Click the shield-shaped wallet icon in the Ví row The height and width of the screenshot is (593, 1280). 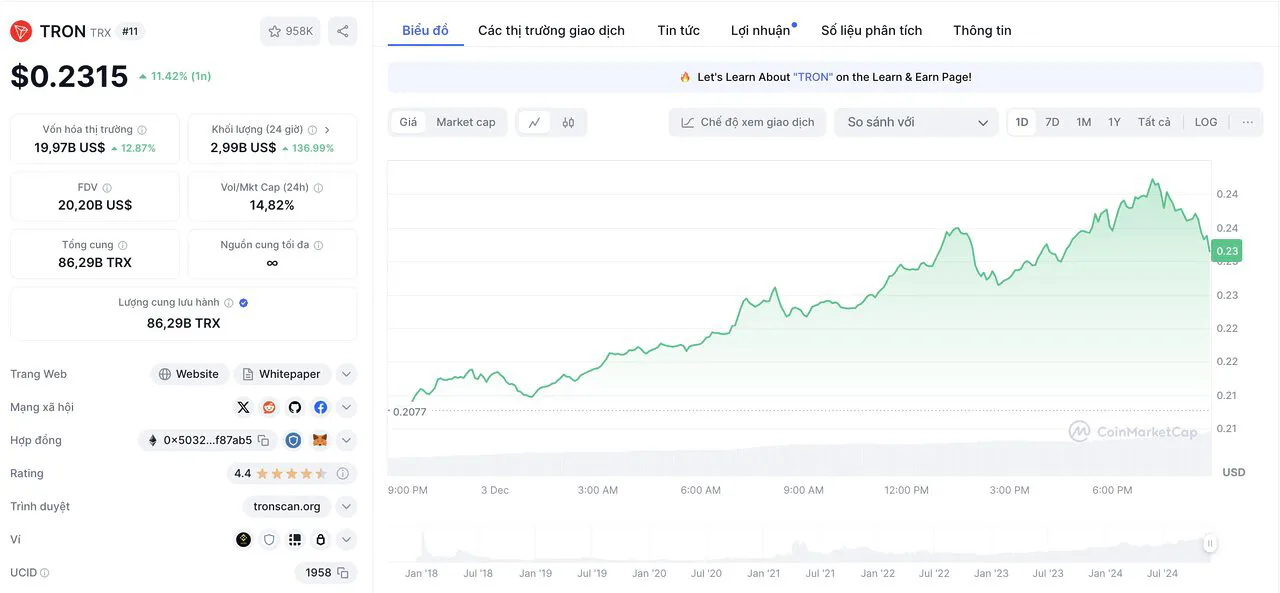(x=269, y=539)
